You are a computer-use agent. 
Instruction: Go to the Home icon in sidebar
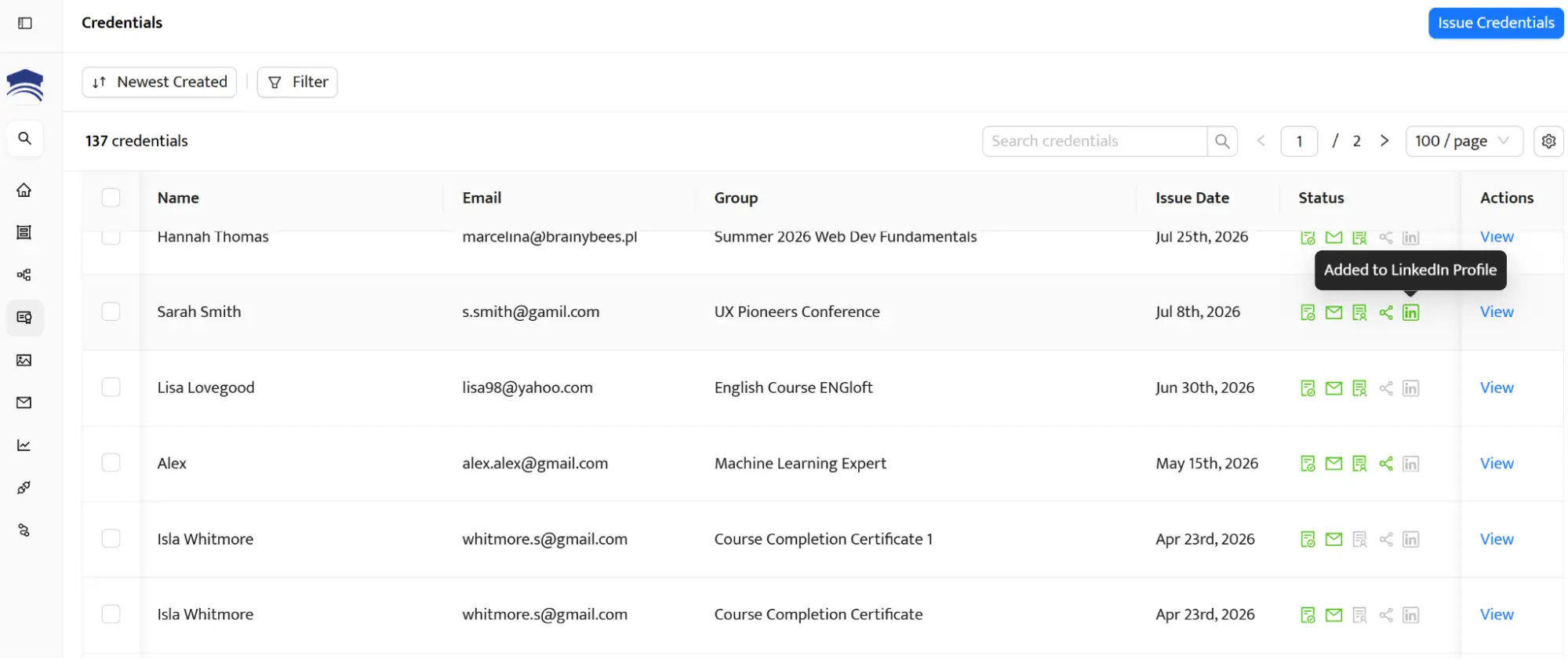point(24,190)
